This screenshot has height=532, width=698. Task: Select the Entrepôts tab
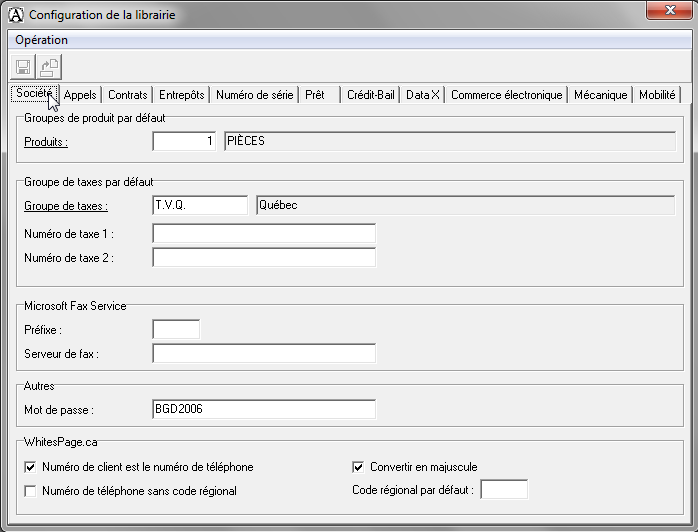182,95
